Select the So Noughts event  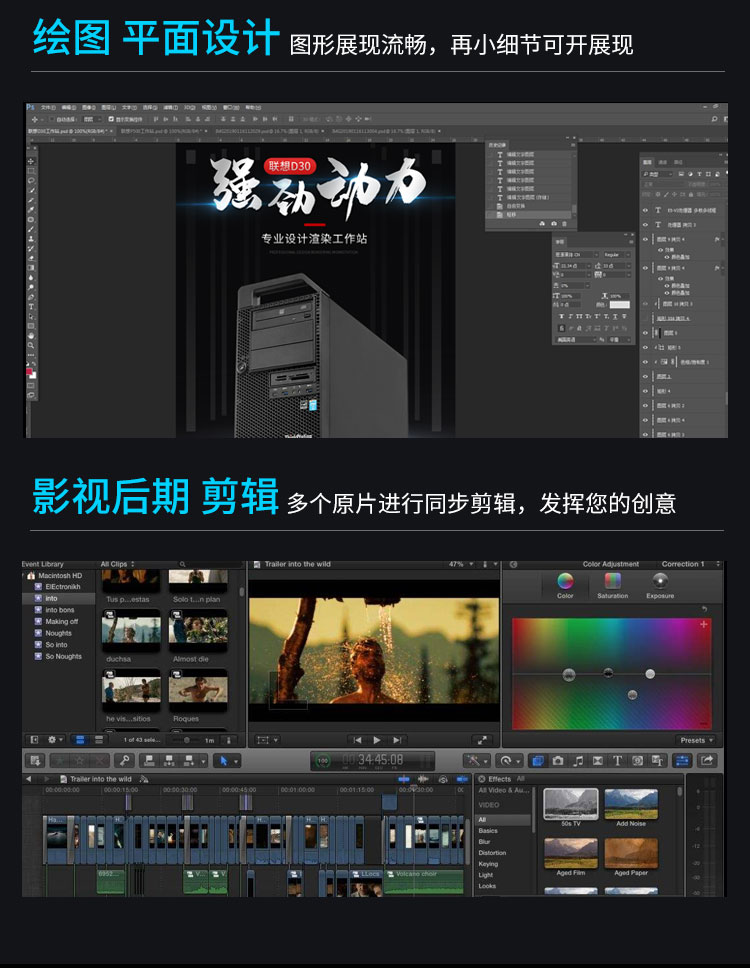(x=58, y=656)
